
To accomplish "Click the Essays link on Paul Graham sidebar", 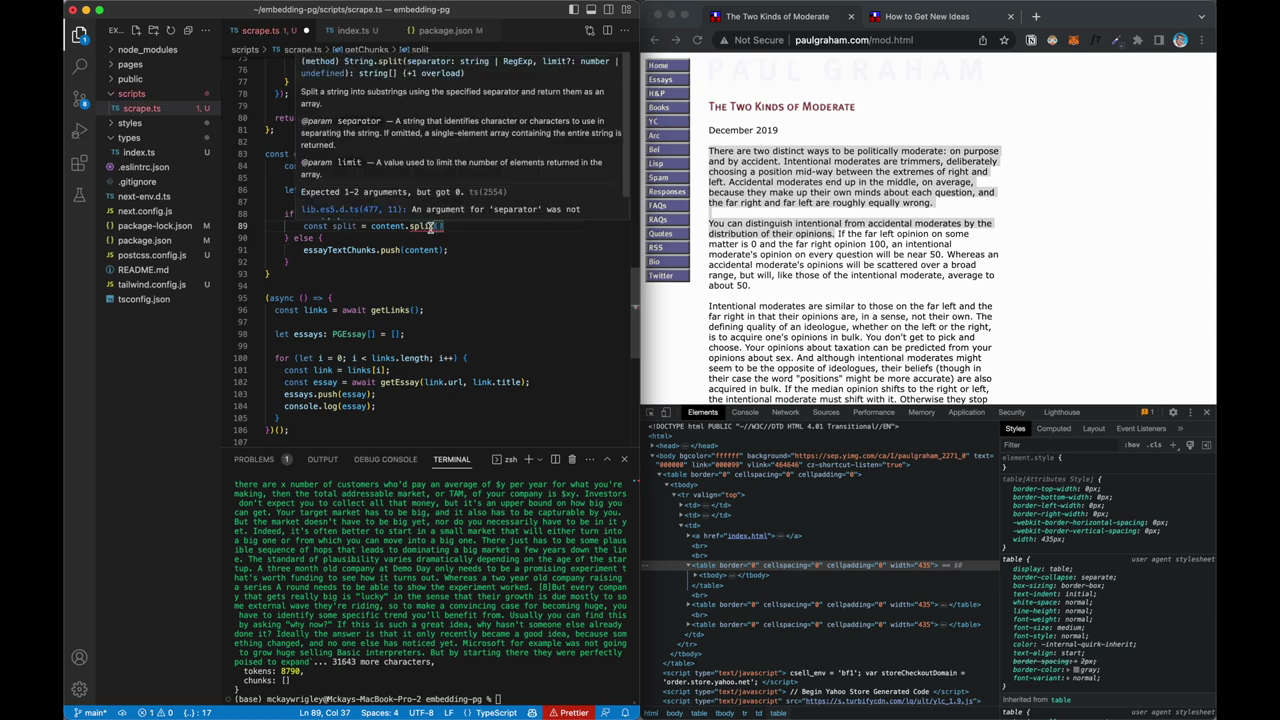I will (668, 79).
